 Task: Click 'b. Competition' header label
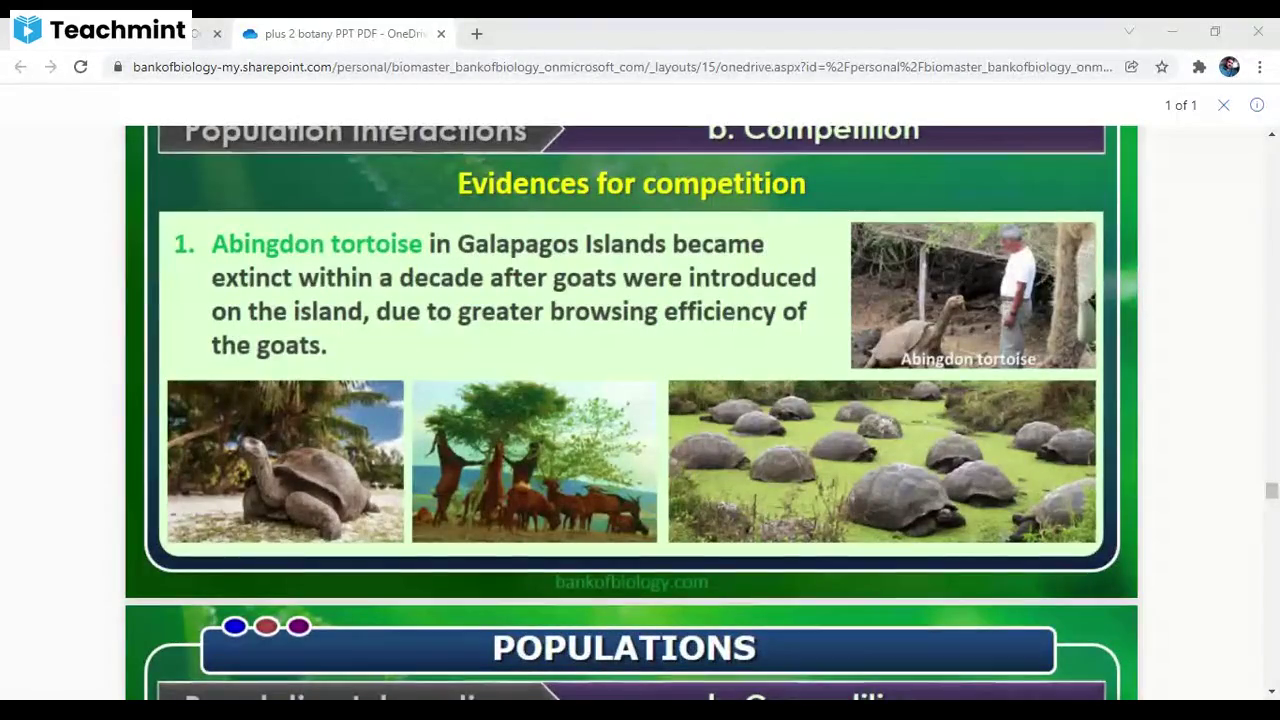click(813, 131)
